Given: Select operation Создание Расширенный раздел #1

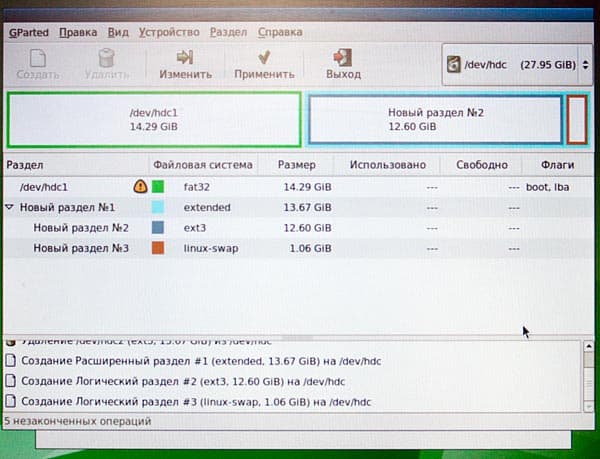Looking at the screenshot, I should (x=201, y=361).
